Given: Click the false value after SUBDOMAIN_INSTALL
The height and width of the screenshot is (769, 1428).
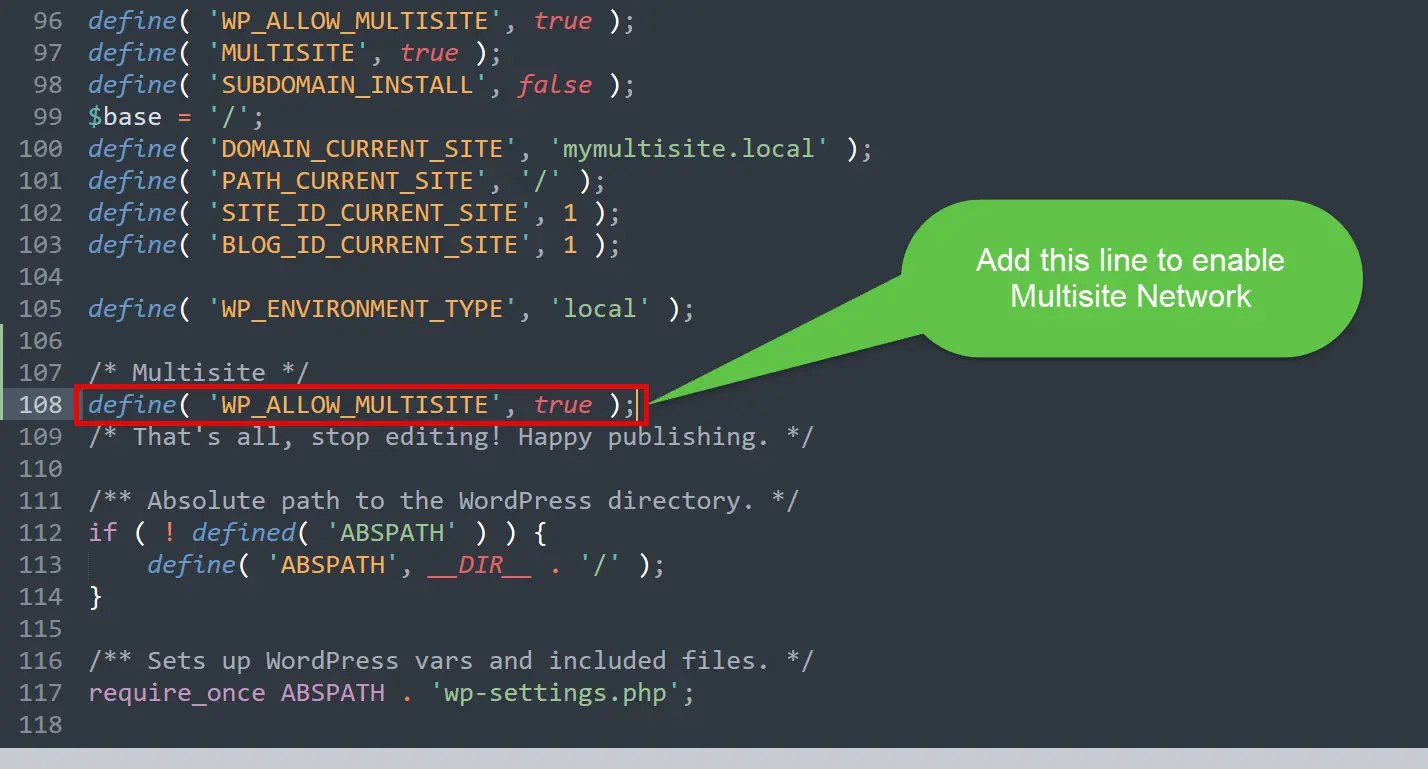Looking at the screenshot, I should [x=554, y=84].
